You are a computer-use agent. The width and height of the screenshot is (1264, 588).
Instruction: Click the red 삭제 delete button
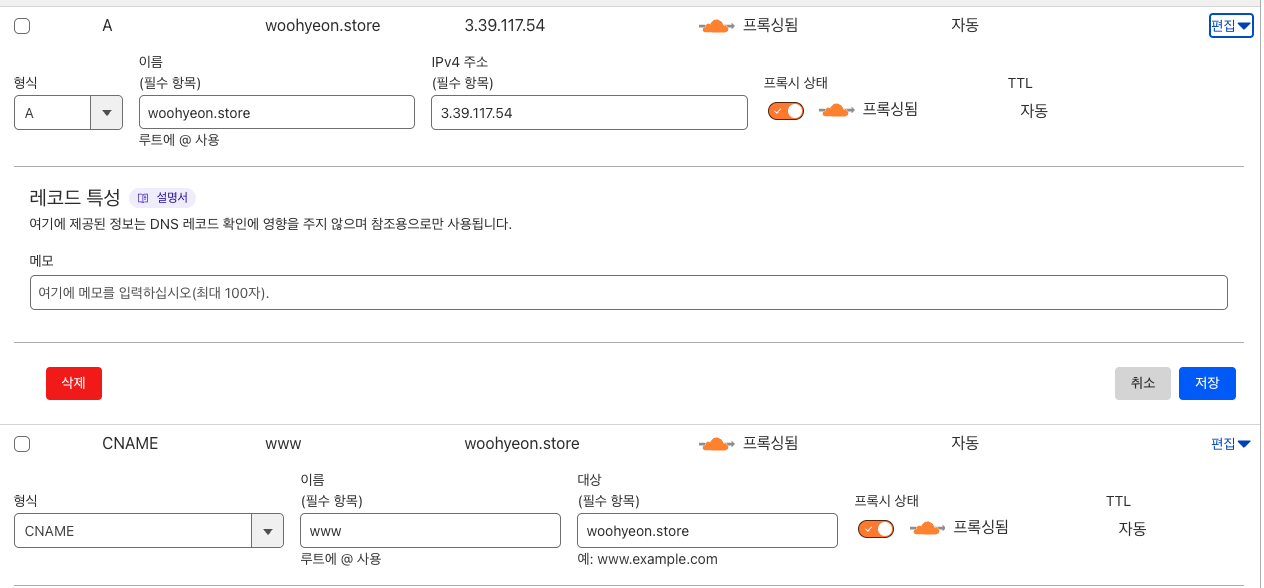tap(74, 383)
